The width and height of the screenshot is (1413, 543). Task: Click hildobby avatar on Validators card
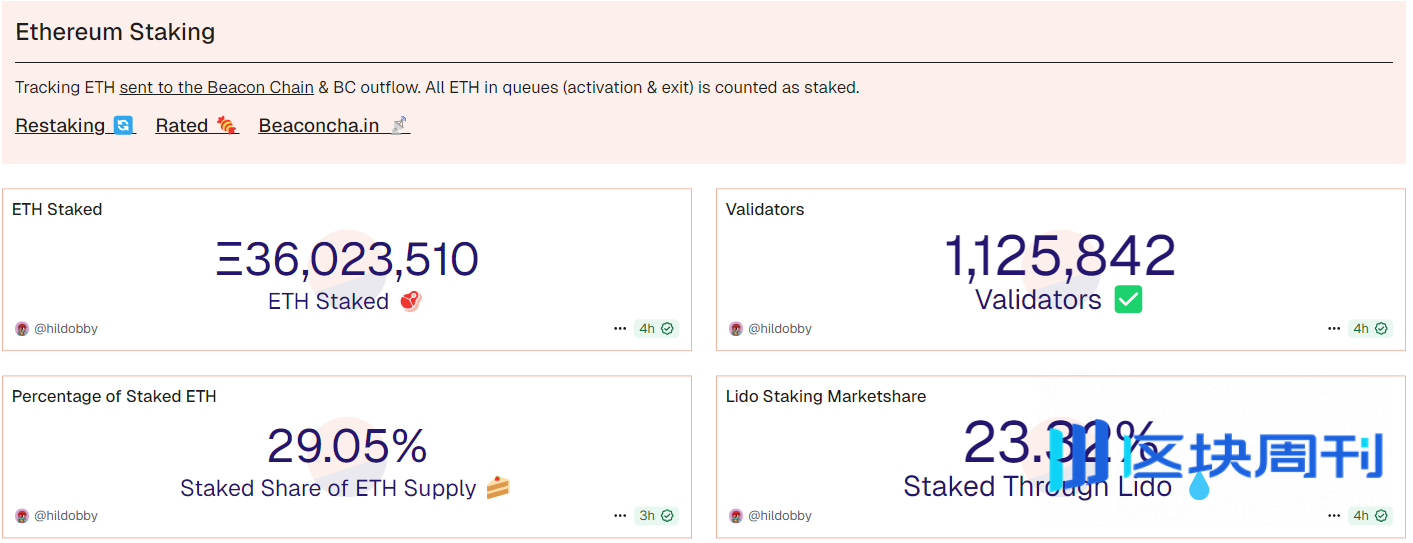[736, 328]
